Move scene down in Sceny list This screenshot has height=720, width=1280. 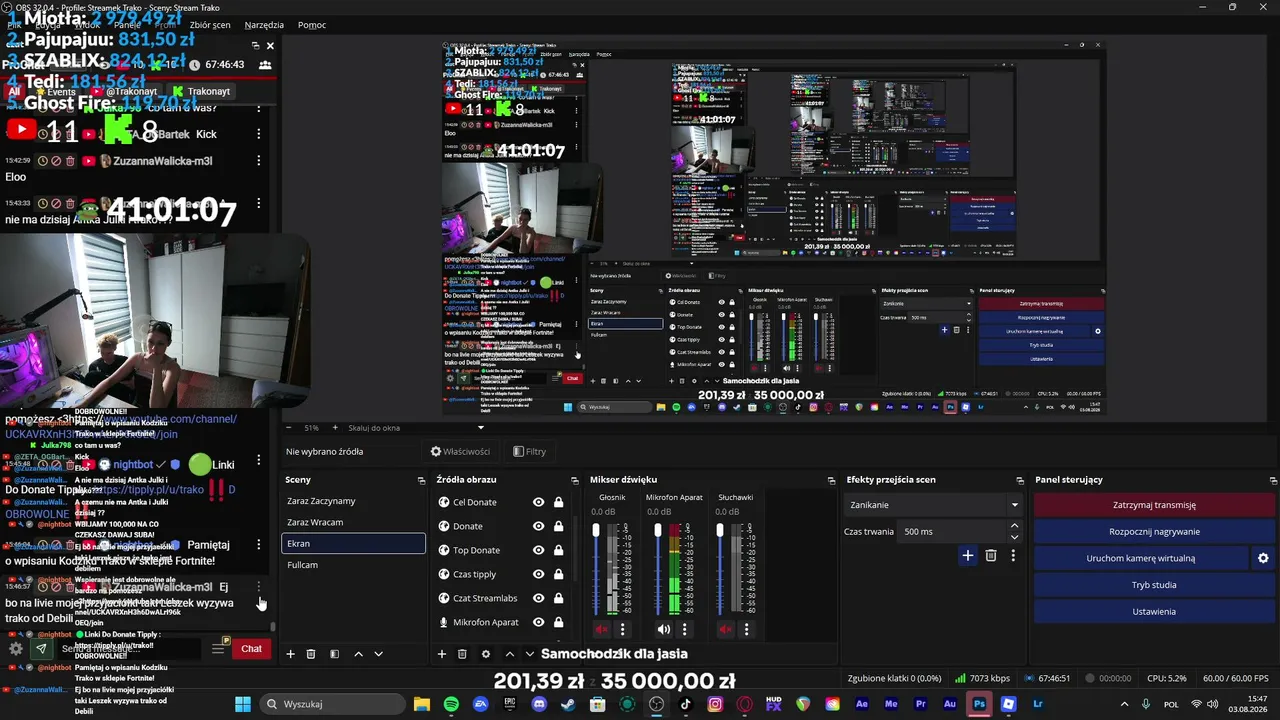coord(378,654)
